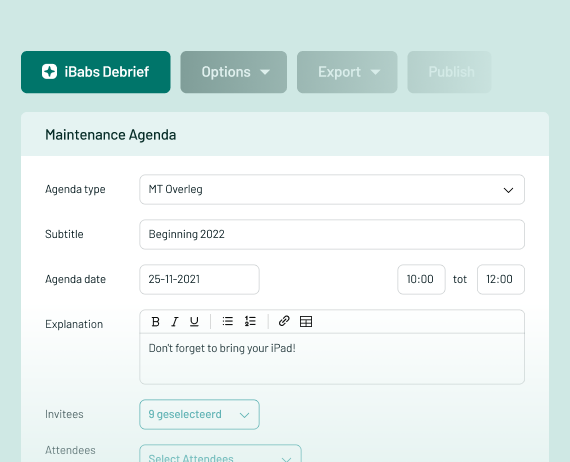The width and height of the screenshot is (570, 462).
Task: Open the Select Attendees dropdown
Action: pyautogui.click(x=220, y=454)
